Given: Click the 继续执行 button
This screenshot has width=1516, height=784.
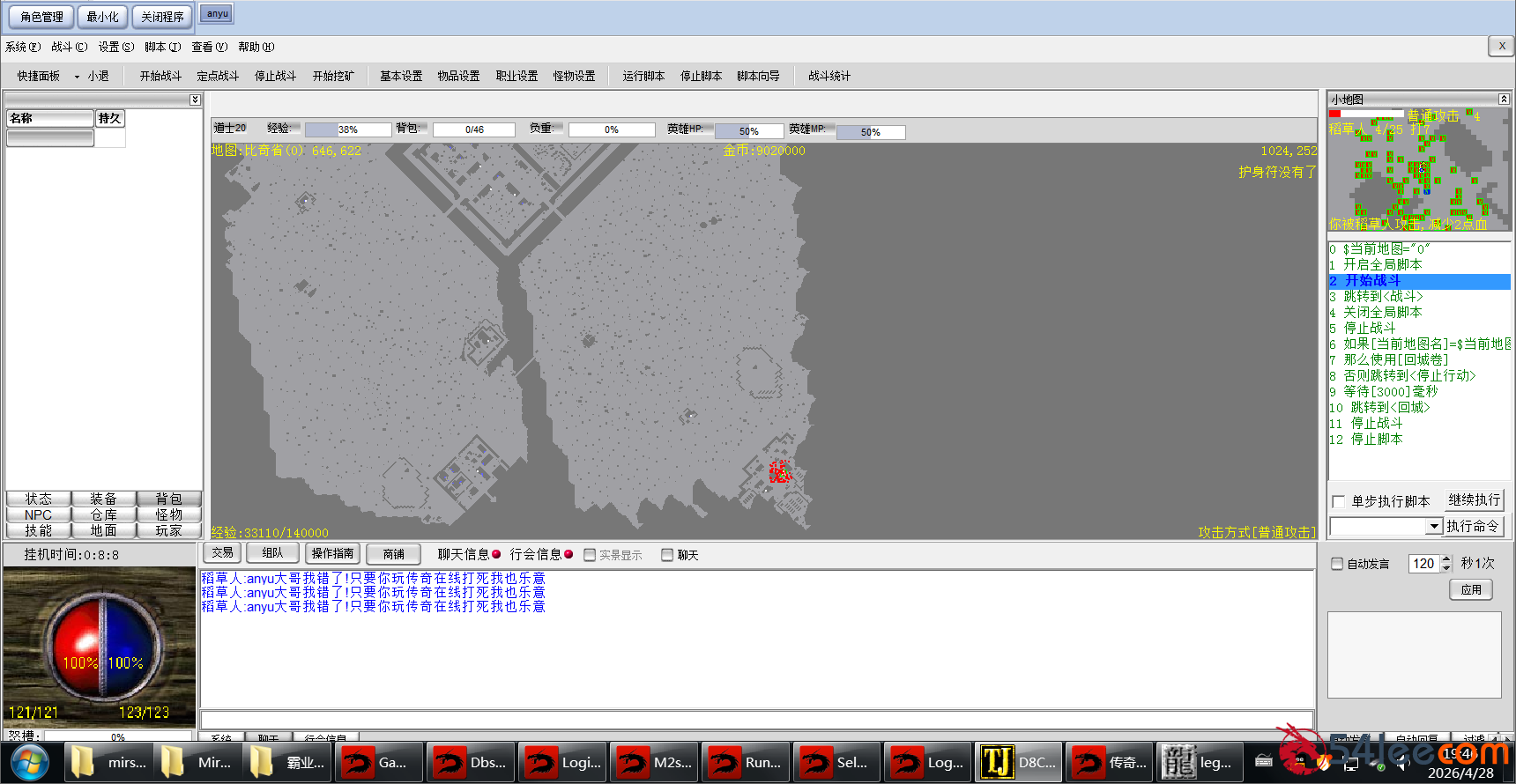Looking at the screenshot, I should (1474, 500).
